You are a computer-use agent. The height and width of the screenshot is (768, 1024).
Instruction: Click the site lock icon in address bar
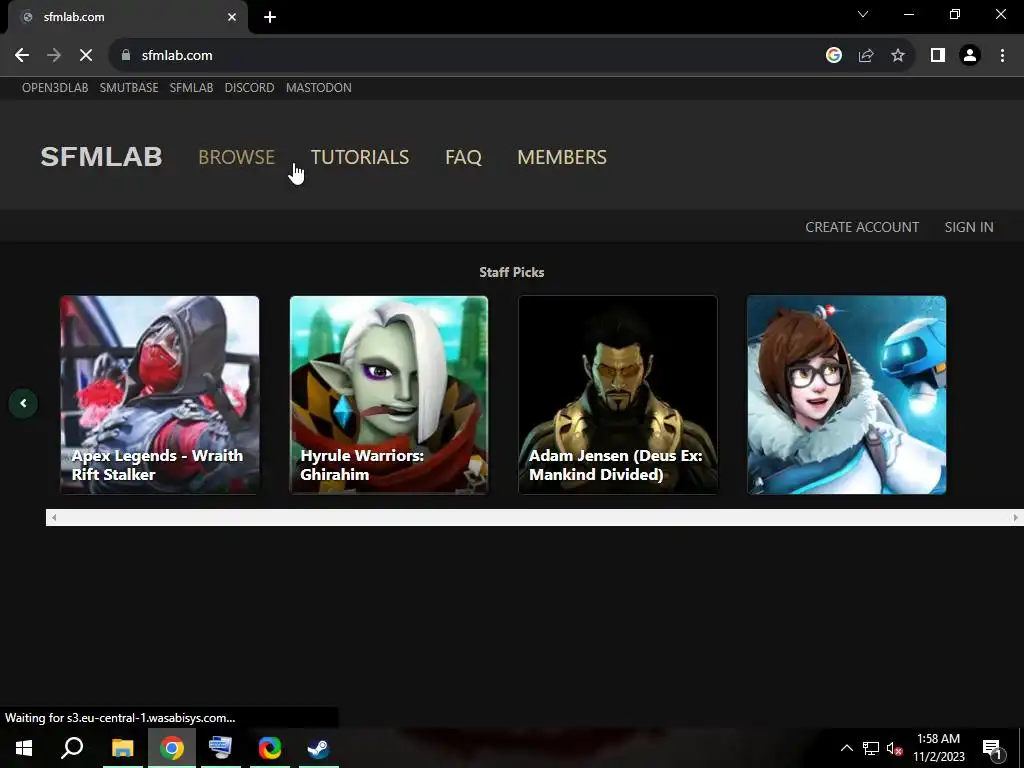[x=126, y=56]
